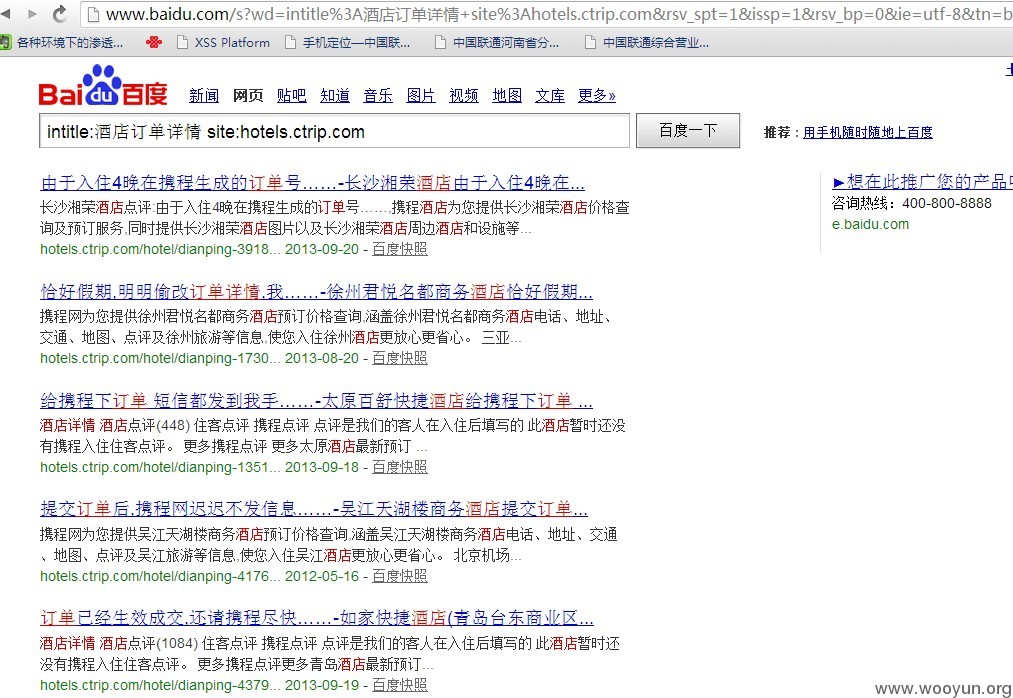Click the 咨询热线 400-800-8888 text

pyautogui.click(x=912, y=203)
